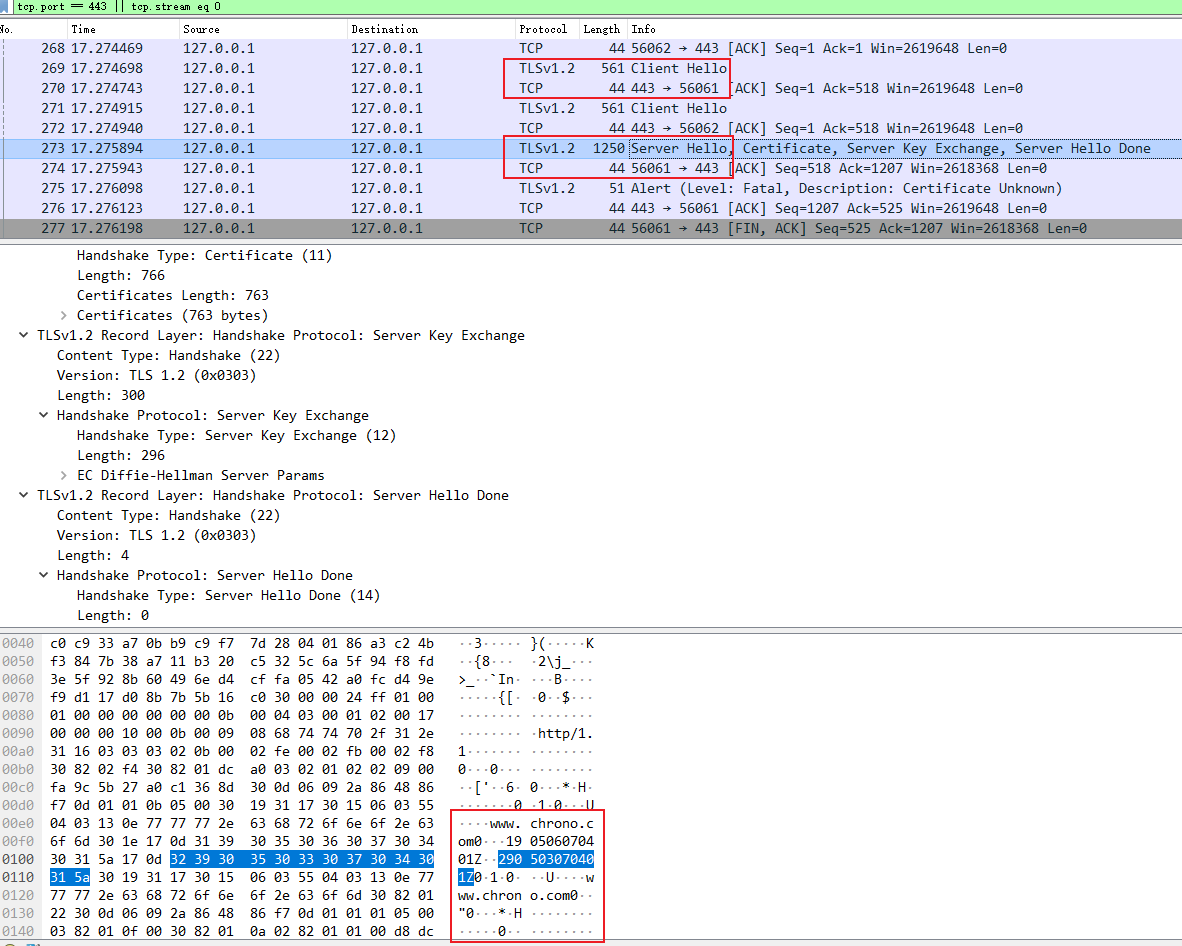Screen dimensions: 1182x946
Task: Expand the Certificates (763 bytes) node
Action: [x=64, y=315]
